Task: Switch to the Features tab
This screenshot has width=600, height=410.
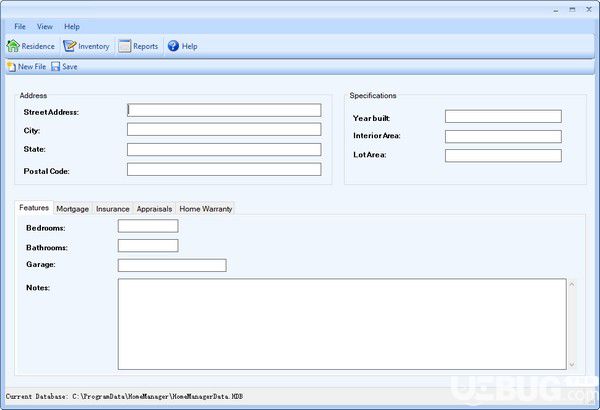Action: (34, 207)
